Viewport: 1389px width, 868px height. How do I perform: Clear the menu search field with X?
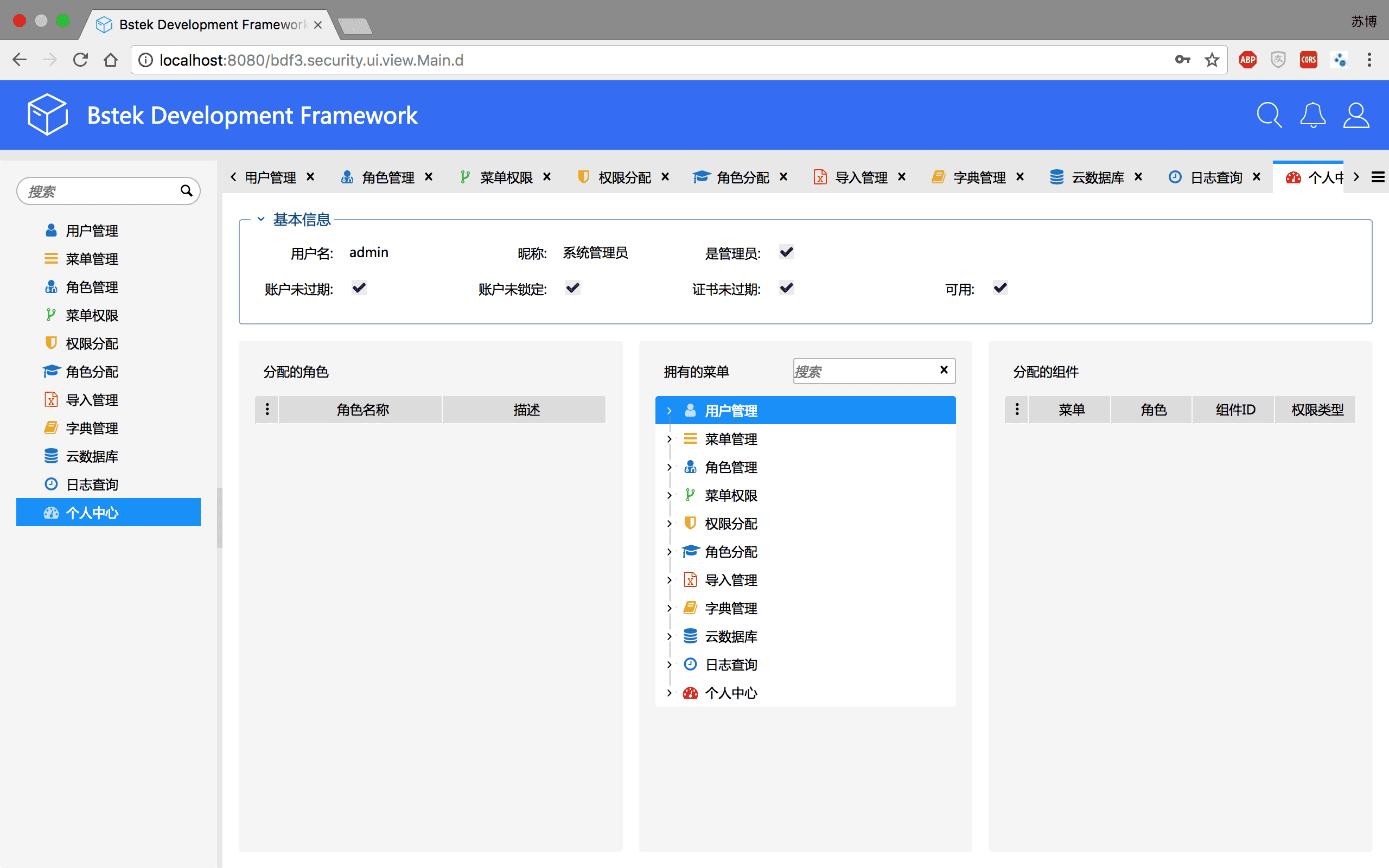coord(944,371)
